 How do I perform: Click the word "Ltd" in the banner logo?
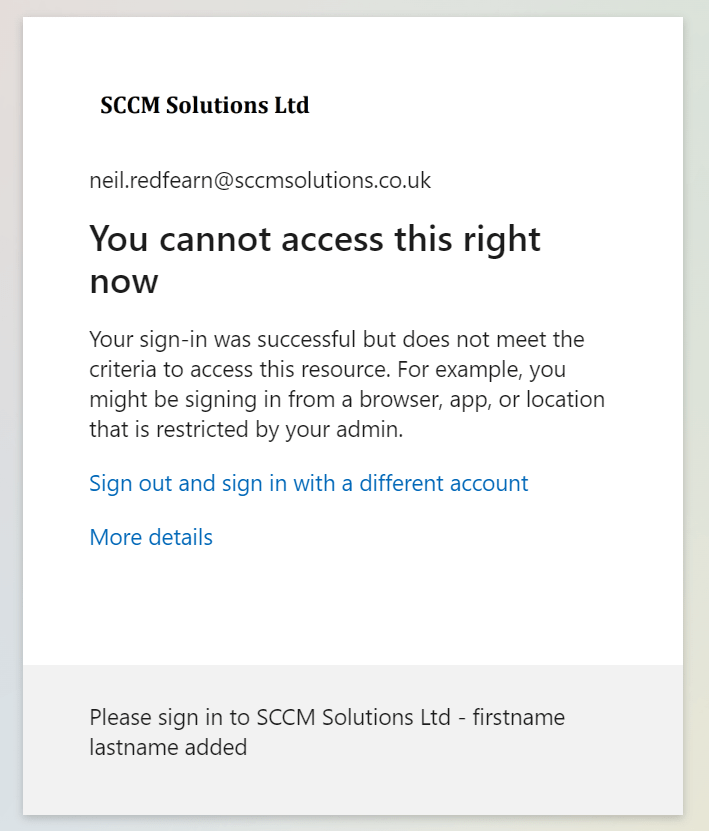(291, 105)
